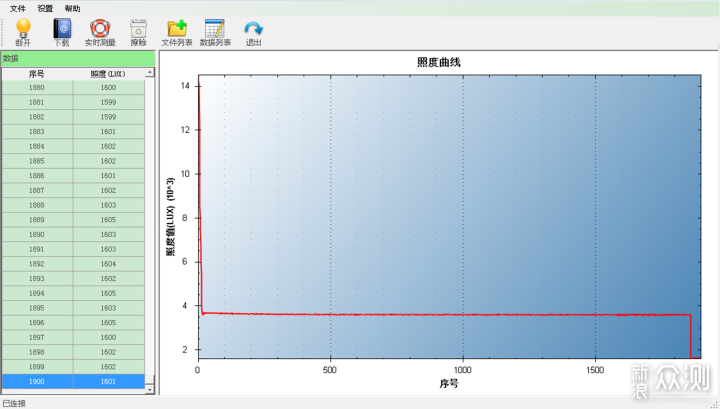720x409 pixels.
Task: Click highlighted lux value 1601 in row 1900
Action: 108,381
